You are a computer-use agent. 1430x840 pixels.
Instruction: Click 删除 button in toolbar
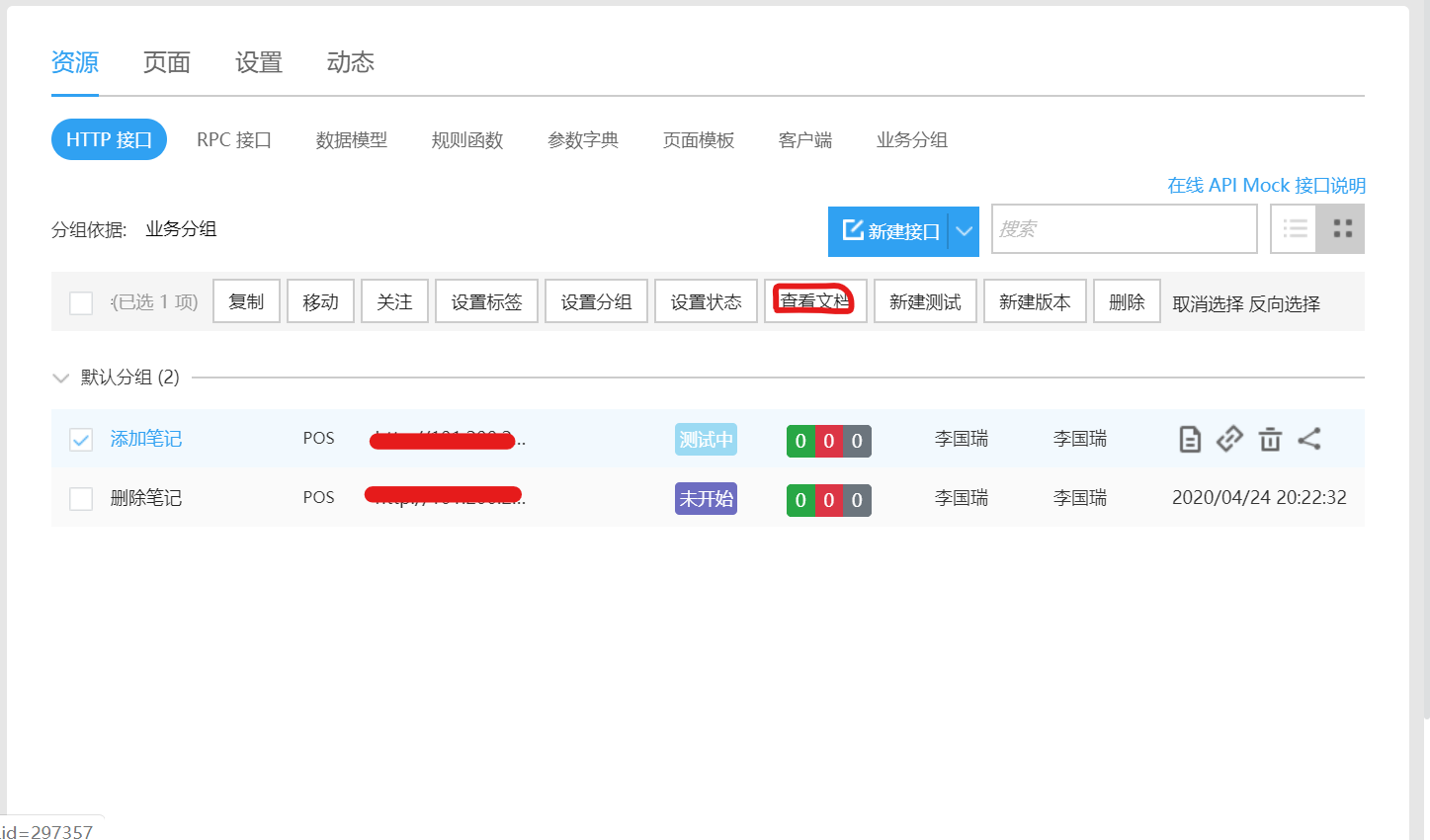click(x=1128, y=301)
